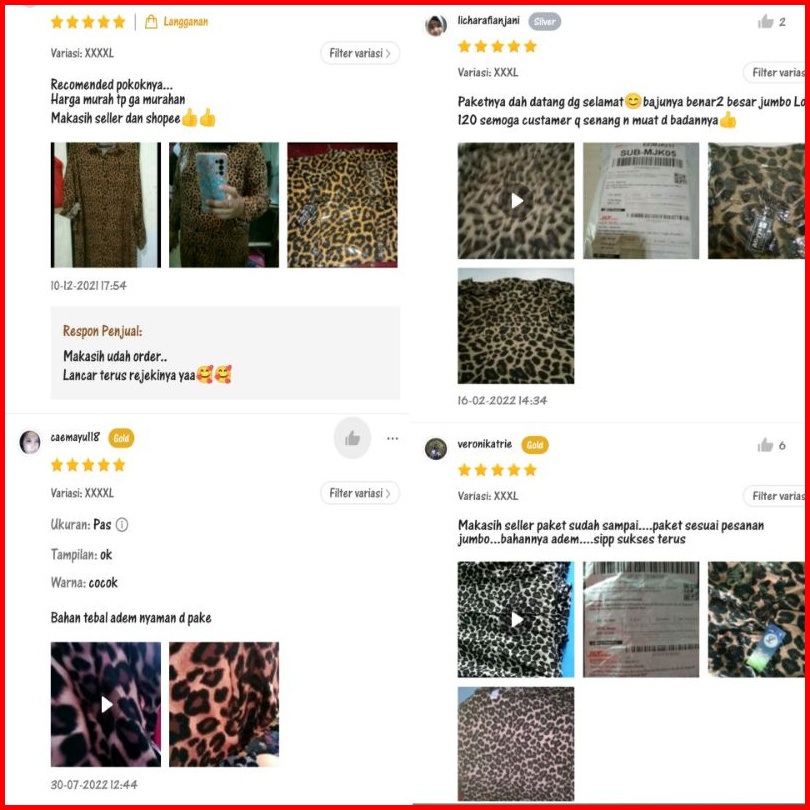
Task: Open hanging leopard dress photo
Action: pyautogui.click(x=105, y=205)
